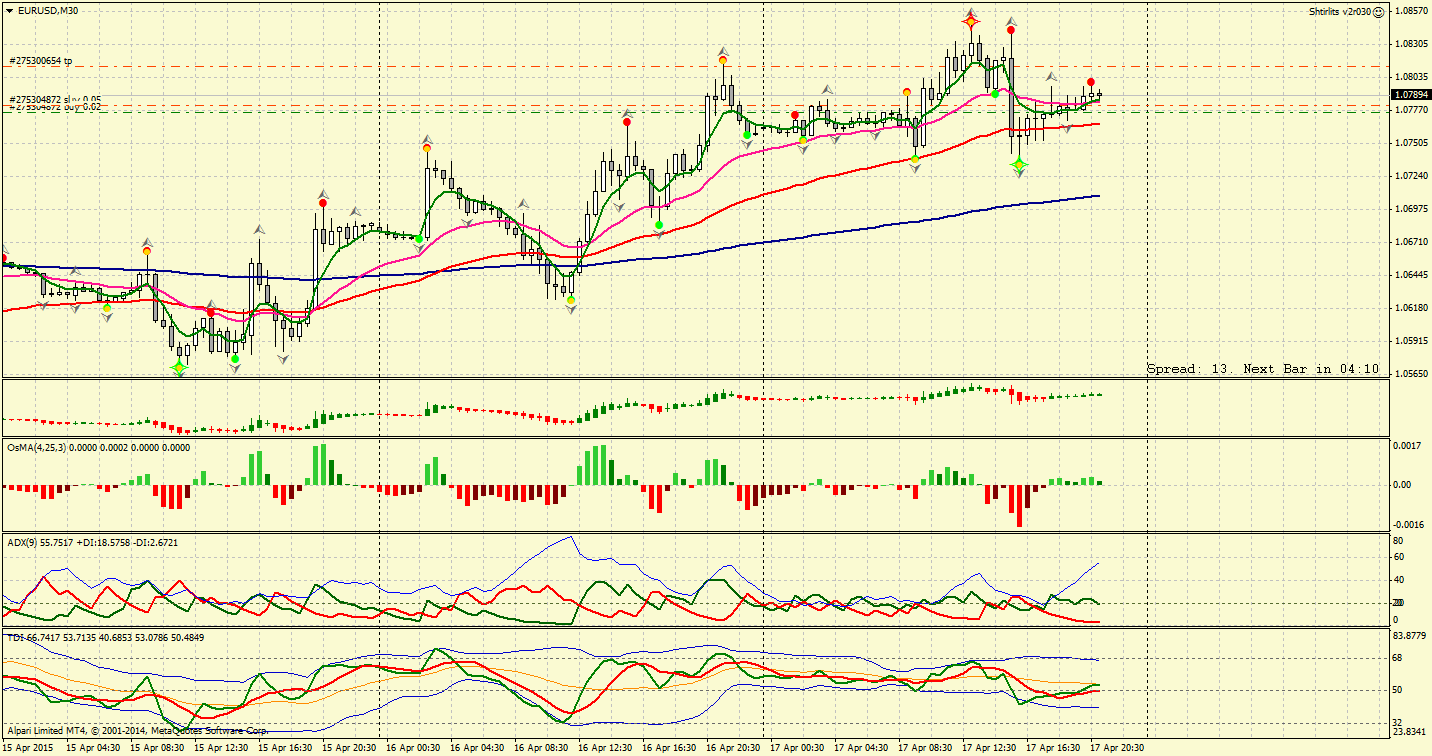Image resolution: width=1432 pixels, height=756 pixels.
Task: Click price scale value 1.08570
Action: pyautogui.click(x=1410, y=11)
